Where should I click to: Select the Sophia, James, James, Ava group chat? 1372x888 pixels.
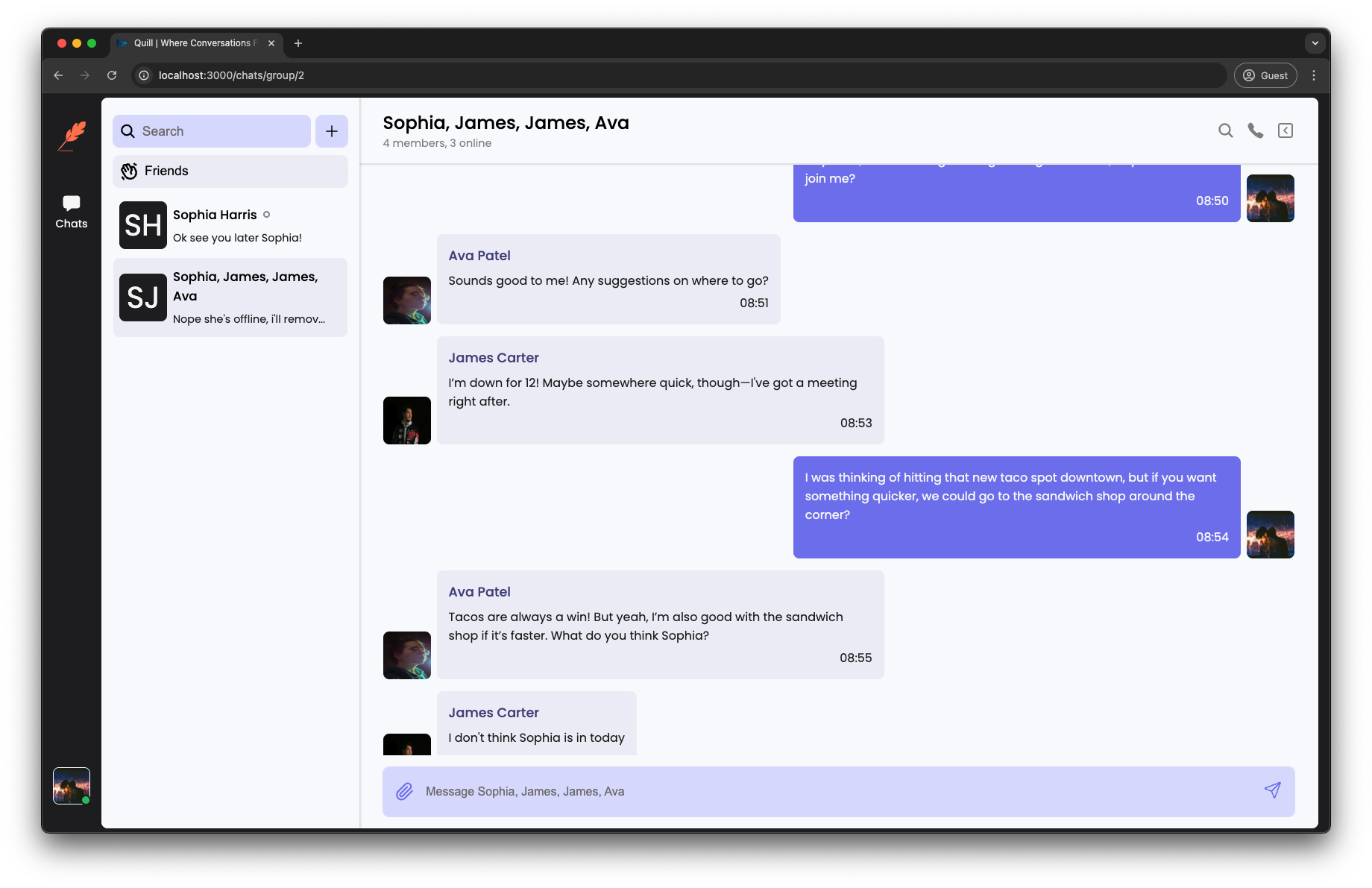230,297
